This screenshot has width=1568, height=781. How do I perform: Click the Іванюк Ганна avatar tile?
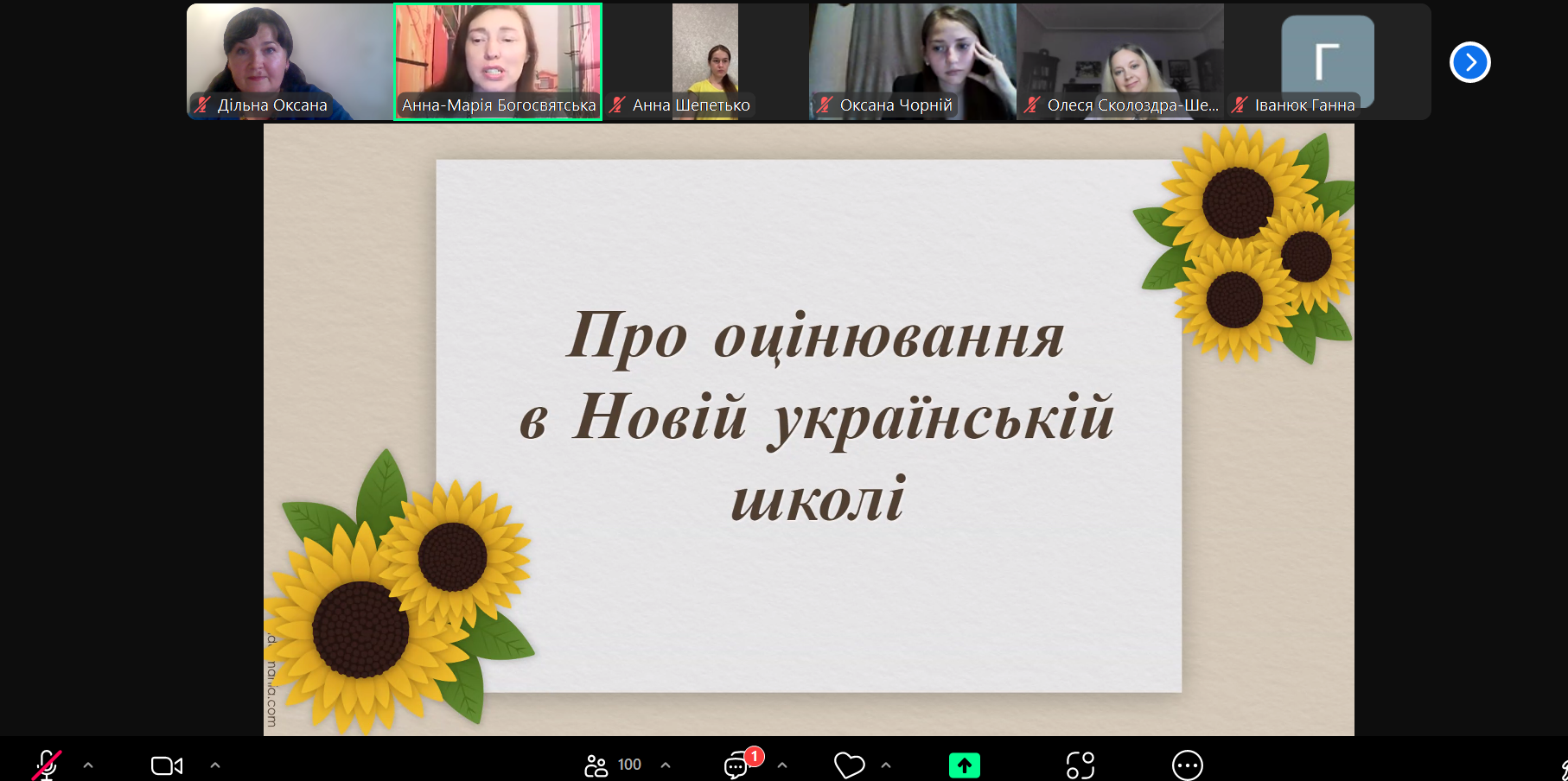point(1327,56)
